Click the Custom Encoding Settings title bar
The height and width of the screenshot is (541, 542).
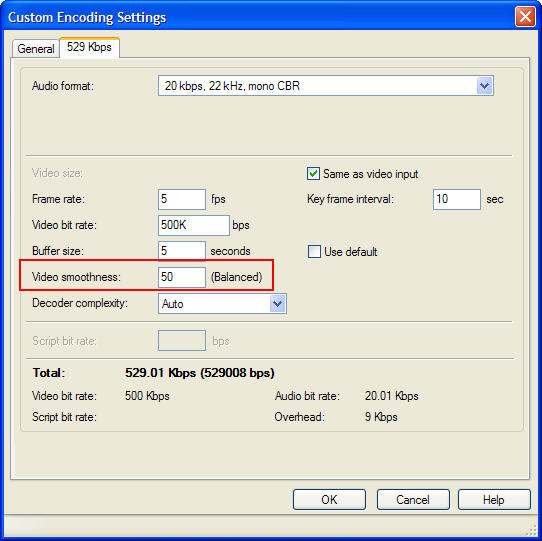coord(258,17)
